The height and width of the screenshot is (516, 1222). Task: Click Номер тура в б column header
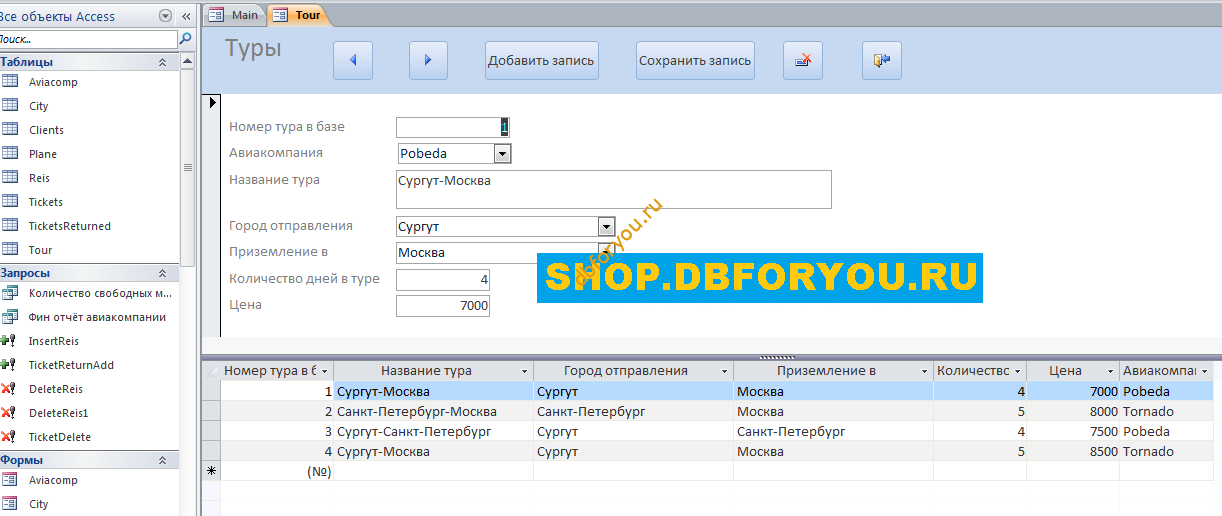(277, 371)
